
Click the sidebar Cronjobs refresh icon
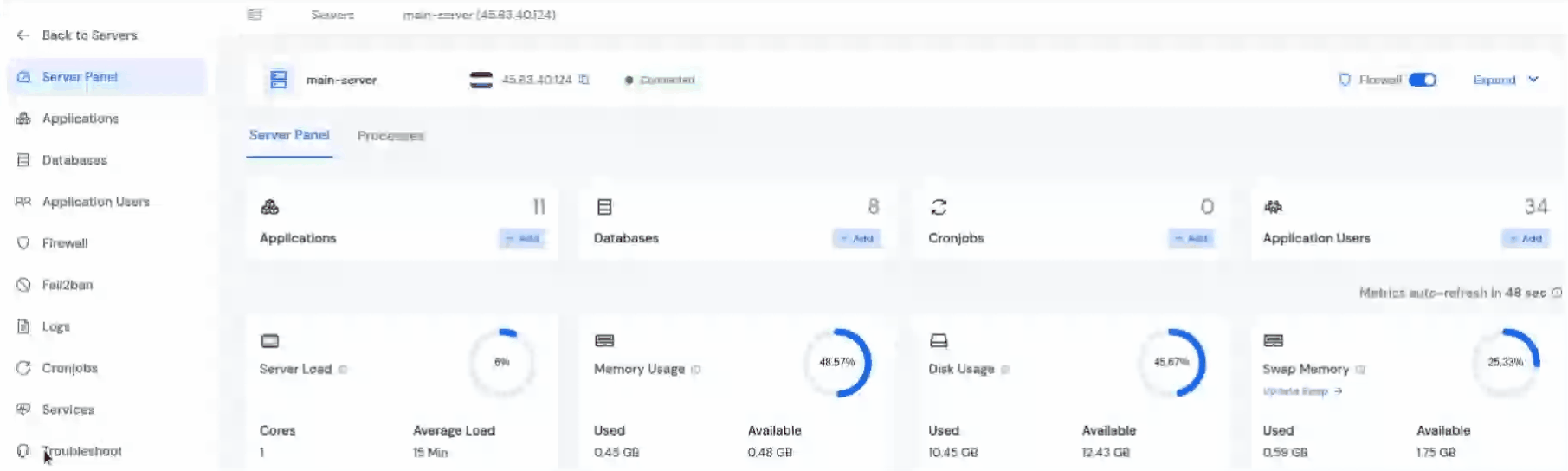click(23, 368)
